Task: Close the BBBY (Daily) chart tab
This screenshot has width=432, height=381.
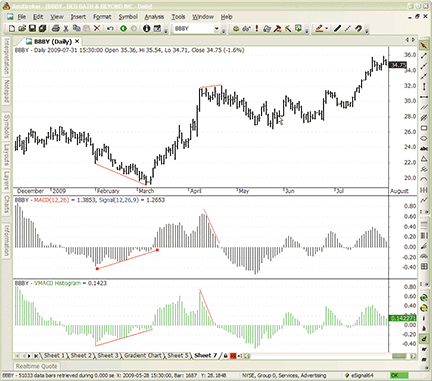Action: click(77, 41)
